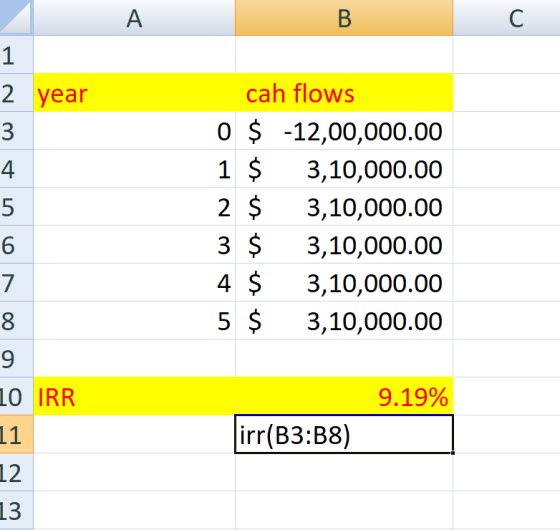Screen dimensions: 560x530
Task: Select 3,10,000.00 cell in row 8
Action: tap(344, 320)
